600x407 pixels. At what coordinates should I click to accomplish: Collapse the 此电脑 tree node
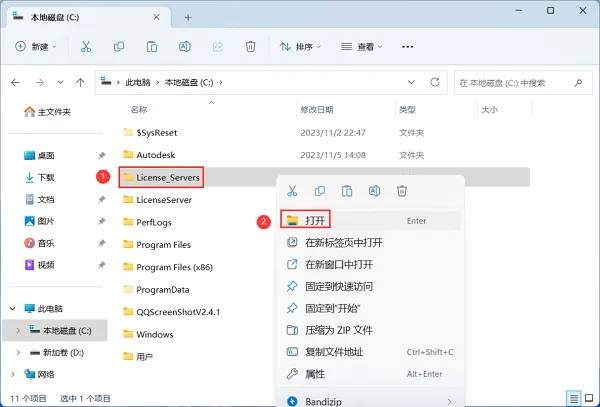13,308
